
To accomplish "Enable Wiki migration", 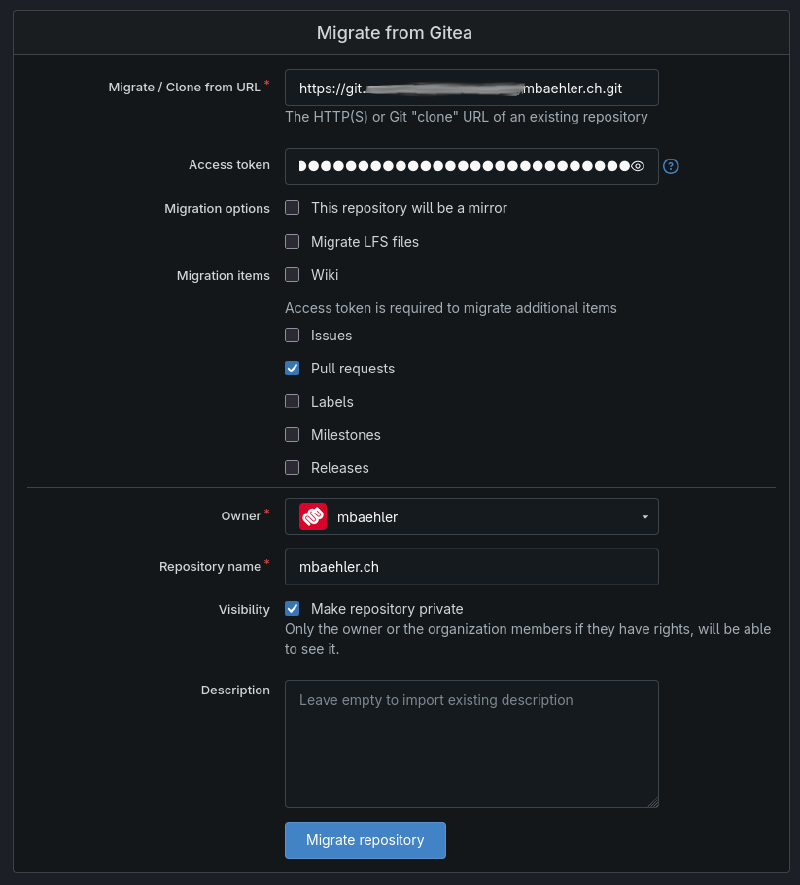I will pyautogui.click(x=291, y=274).
